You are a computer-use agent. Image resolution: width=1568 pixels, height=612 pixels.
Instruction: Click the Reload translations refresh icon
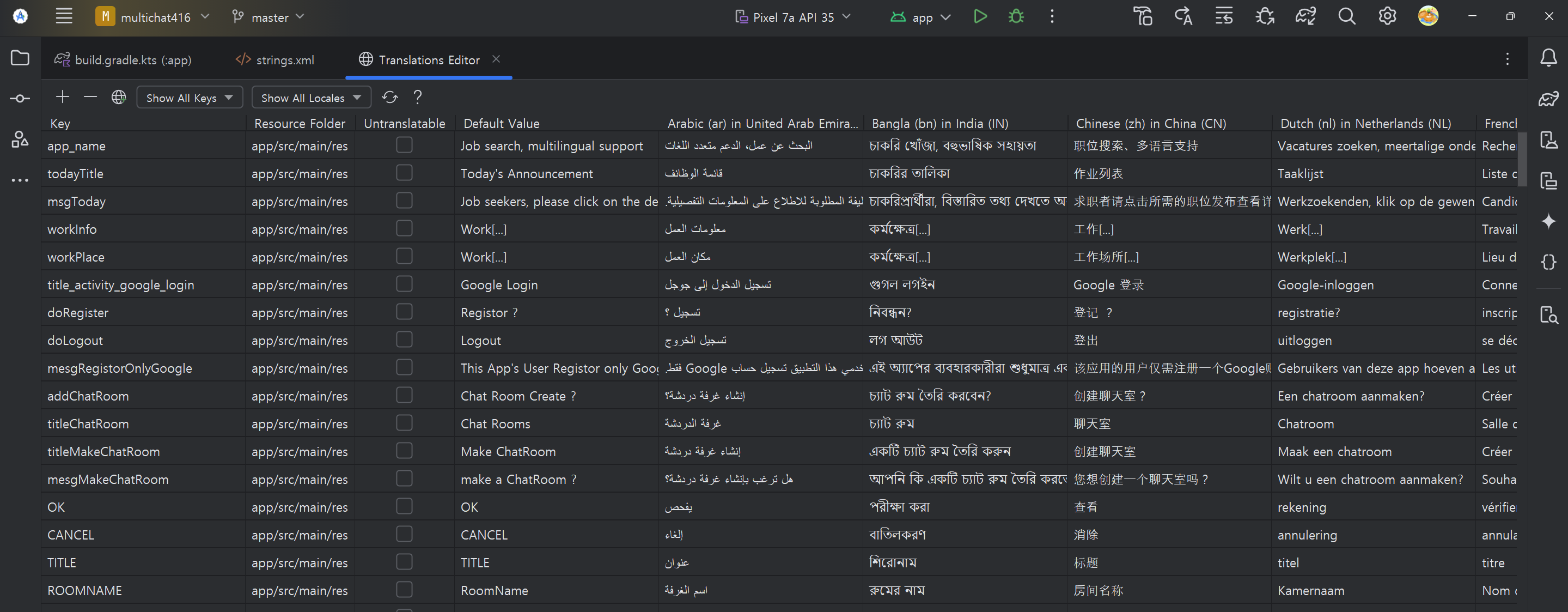pyautogui.click(x=389, y=97)
